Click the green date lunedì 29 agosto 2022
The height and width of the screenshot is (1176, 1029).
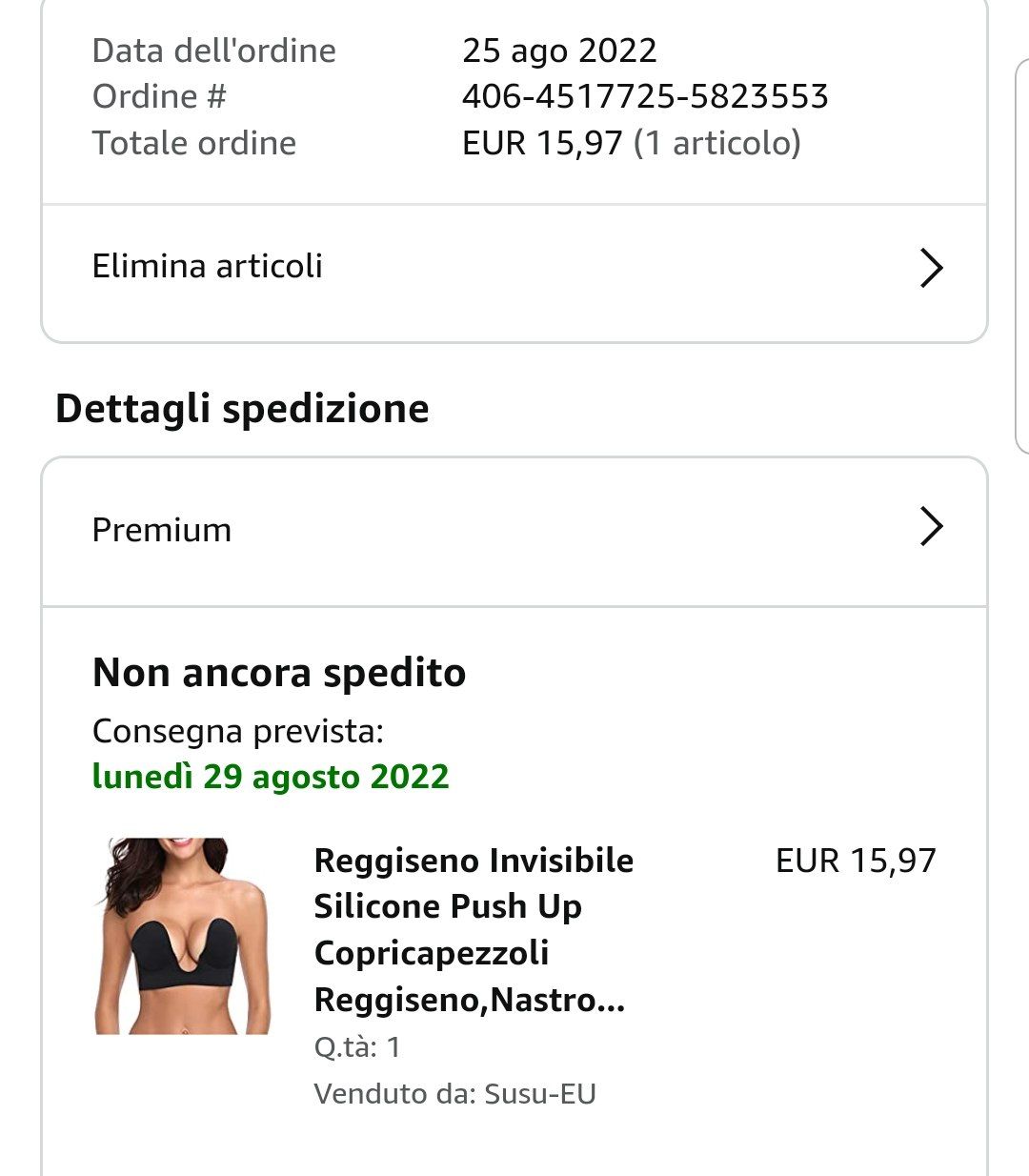click(271, 777)
